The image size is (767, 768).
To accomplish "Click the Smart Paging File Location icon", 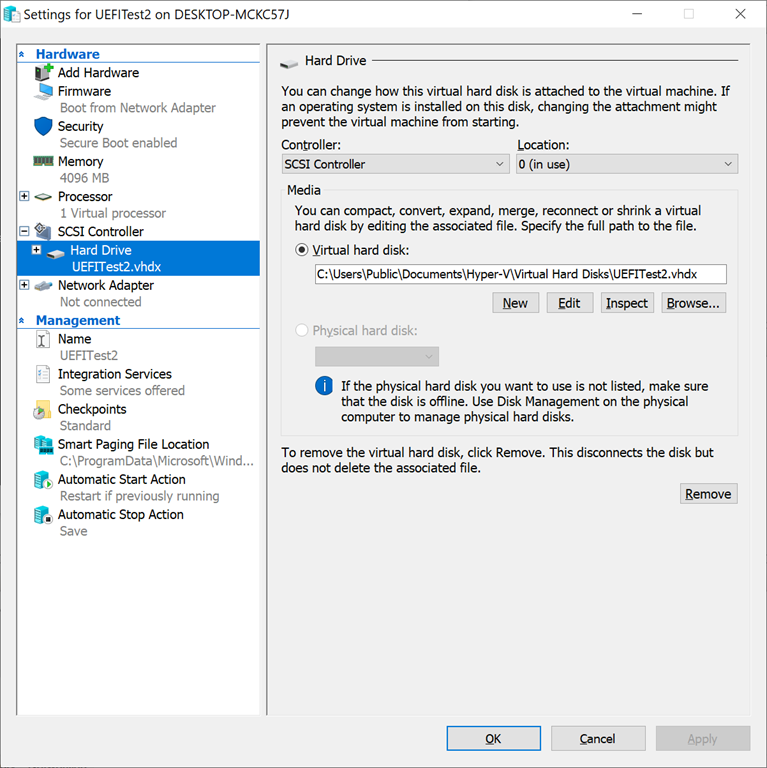I will point(43,445).
